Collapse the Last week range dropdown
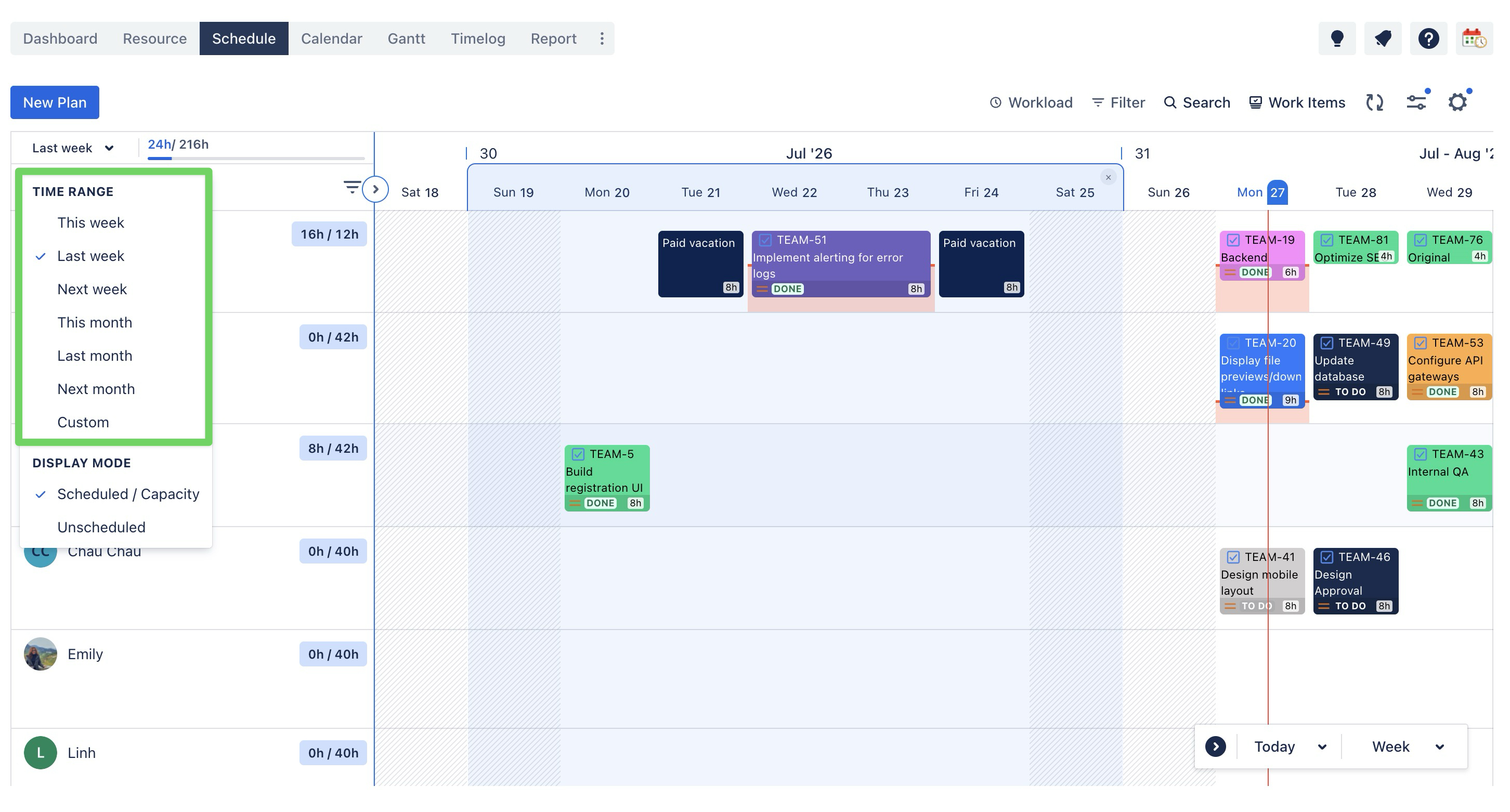 pos(73,148)
